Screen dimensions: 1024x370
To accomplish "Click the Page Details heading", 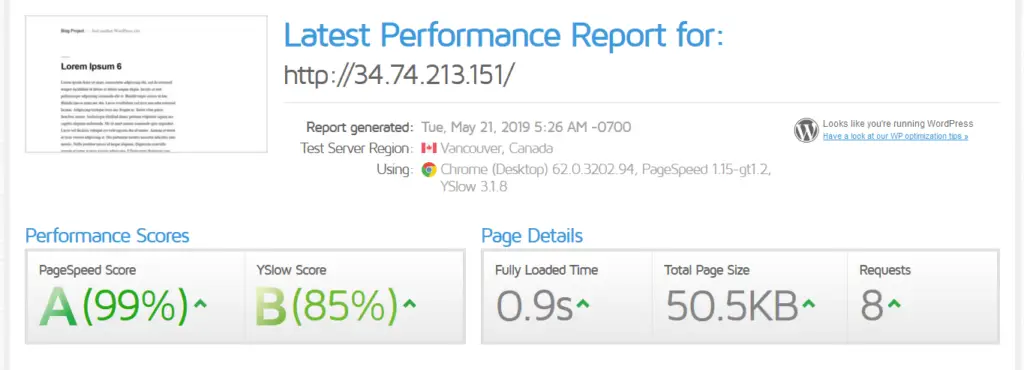I will 532,236.
